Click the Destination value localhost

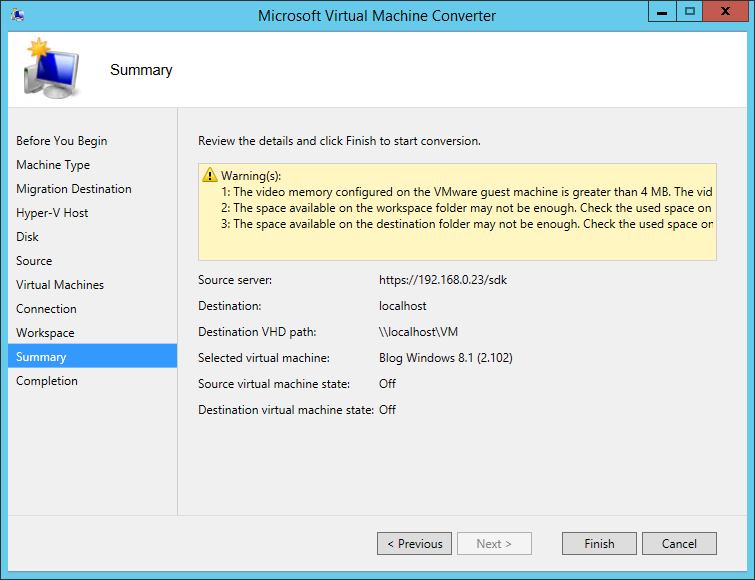point(403,306)
